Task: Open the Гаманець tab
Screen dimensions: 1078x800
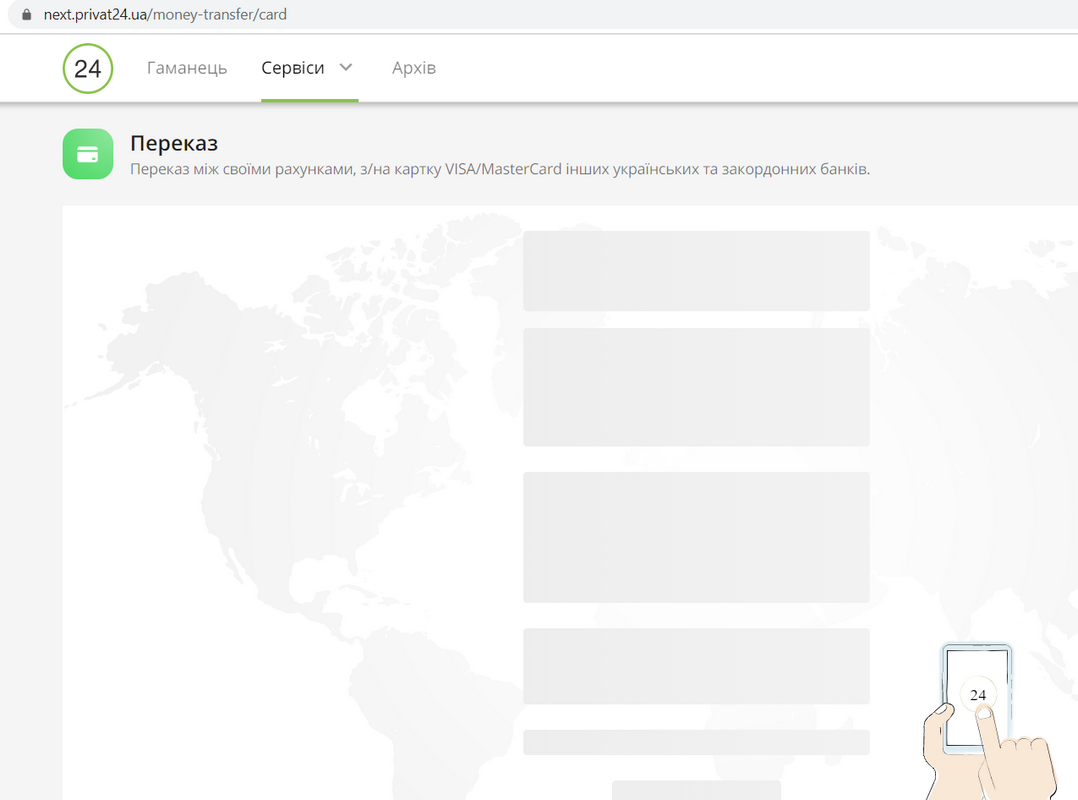Action: [x=187, y=68]
